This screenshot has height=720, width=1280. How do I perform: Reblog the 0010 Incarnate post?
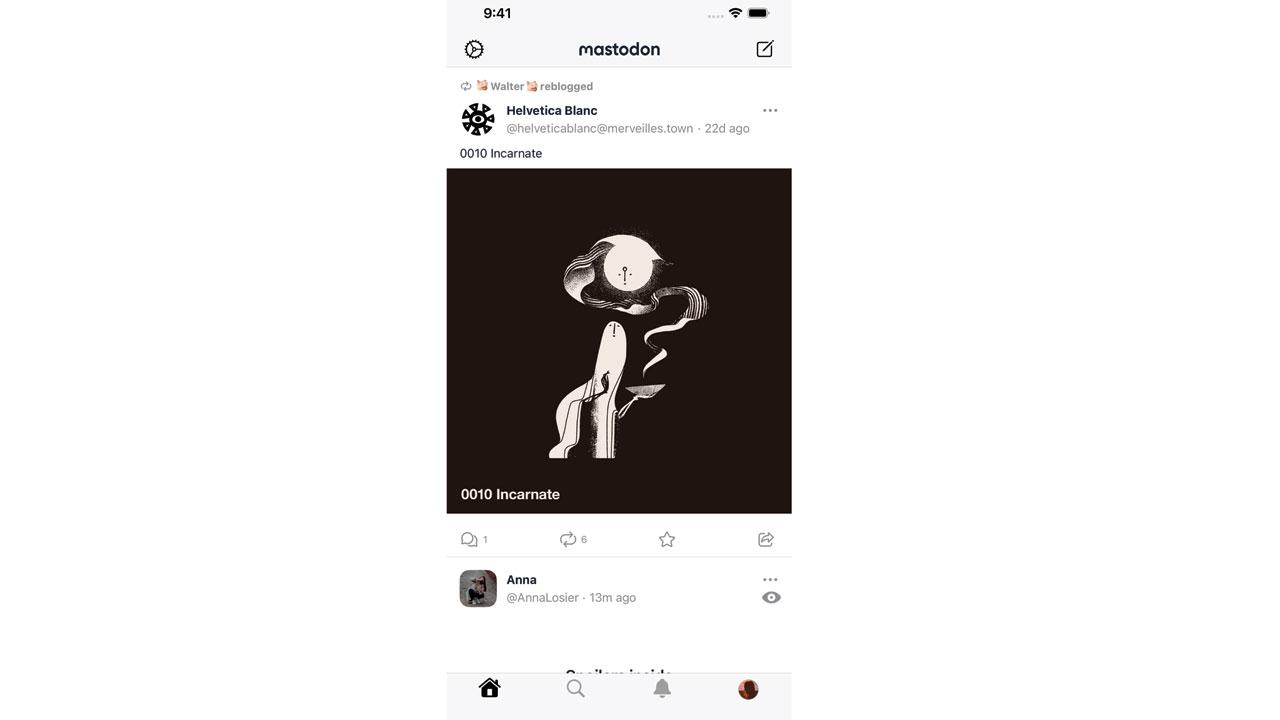tap(573, 539)
